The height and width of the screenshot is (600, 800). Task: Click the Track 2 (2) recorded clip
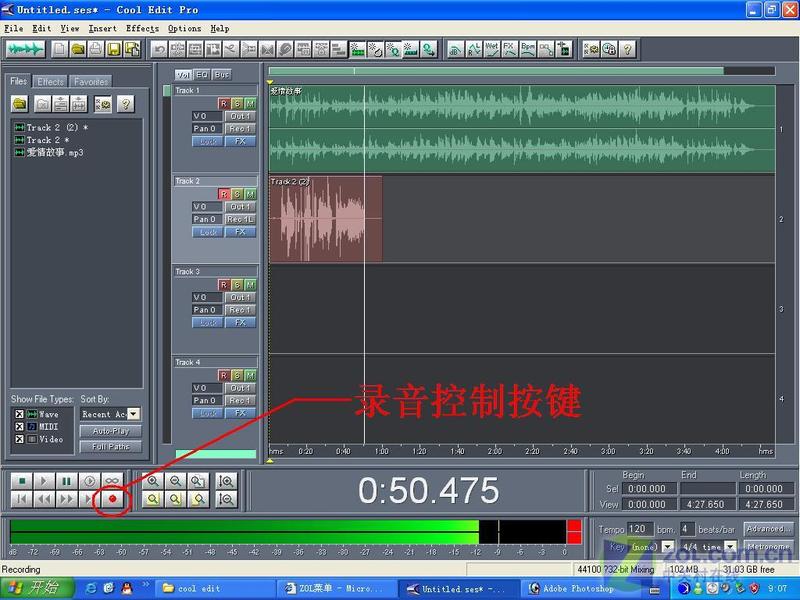(x=326, y=219)
